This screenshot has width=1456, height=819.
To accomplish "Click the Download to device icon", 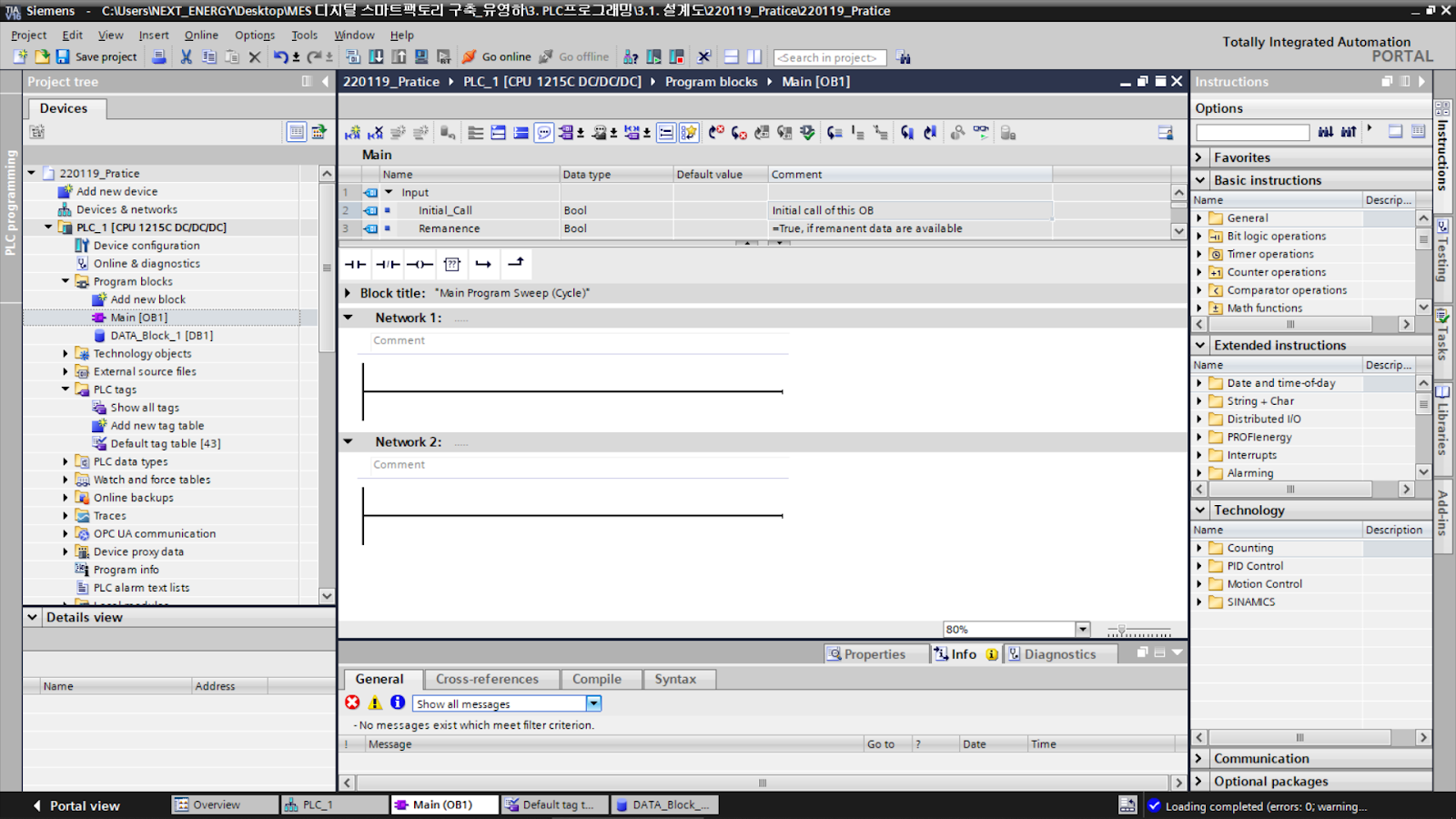I will point(376,56).
